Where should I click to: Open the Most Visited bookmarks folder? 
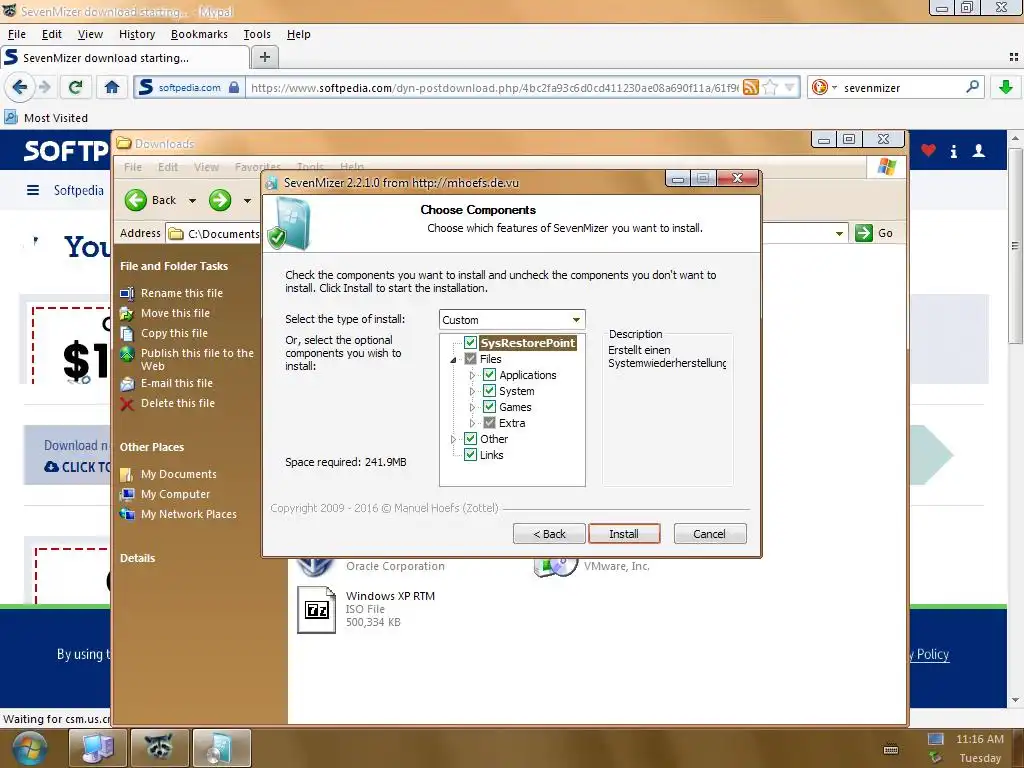coord(46,118)
